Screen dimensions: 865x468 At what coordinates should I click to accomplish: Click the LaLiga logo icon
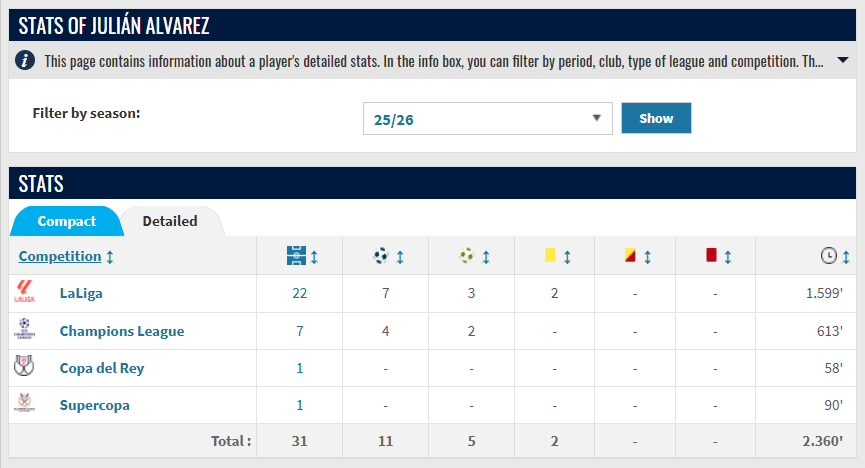pyautogui.click(x=24, y=291)
